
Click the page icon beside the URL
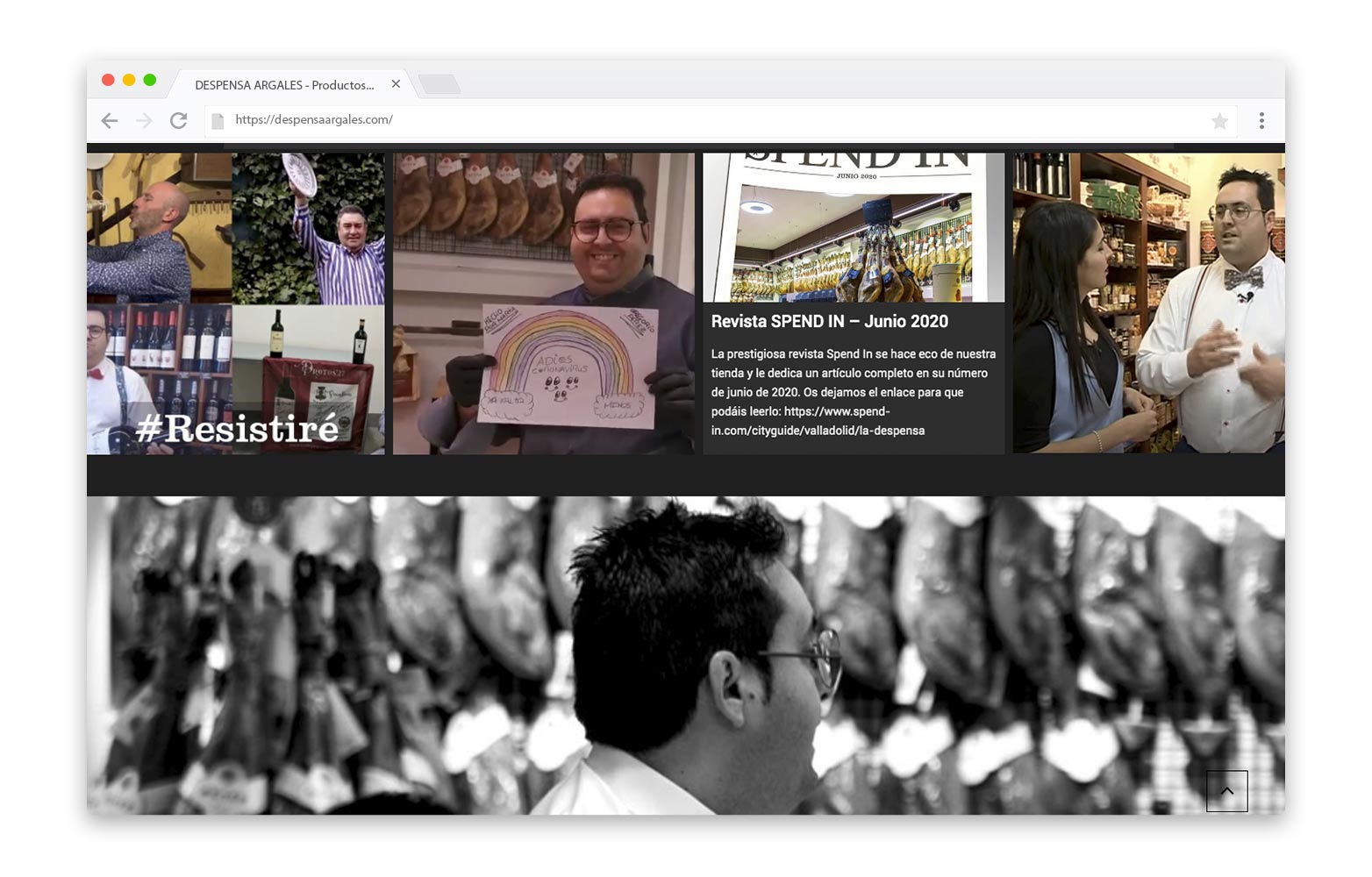tap(218, 121)
